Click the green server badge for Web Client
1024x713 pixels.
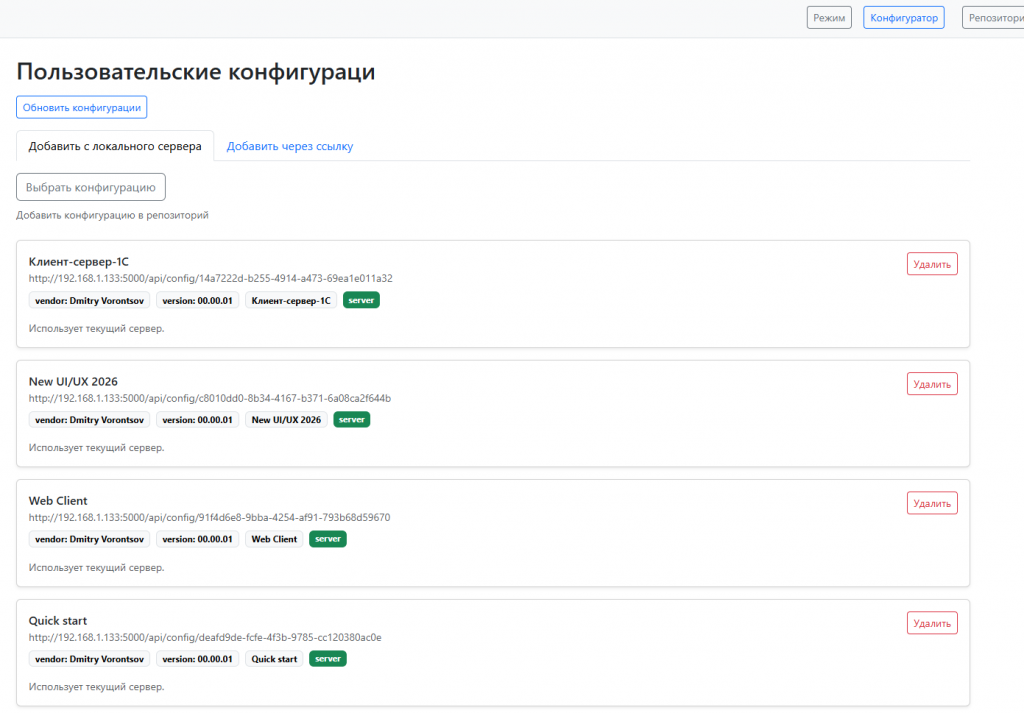[328, 539]
